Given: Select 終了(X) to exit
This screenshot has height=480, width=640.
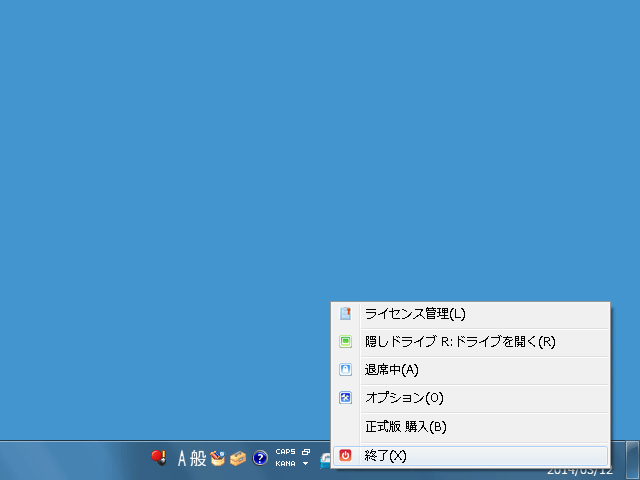Looking at the screenshot, I should (x=470, y=456).
